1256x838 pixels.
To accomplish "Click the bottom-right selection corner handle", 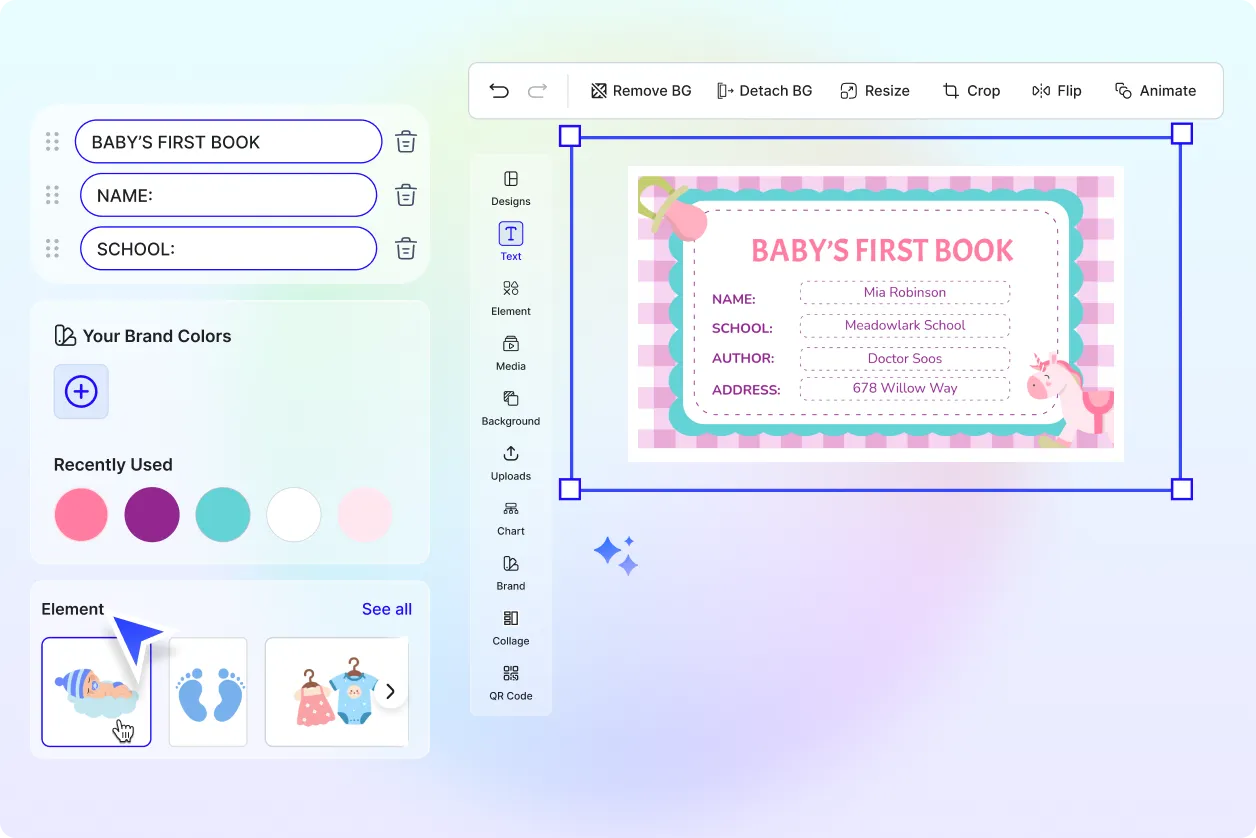I will [1181, 489].
